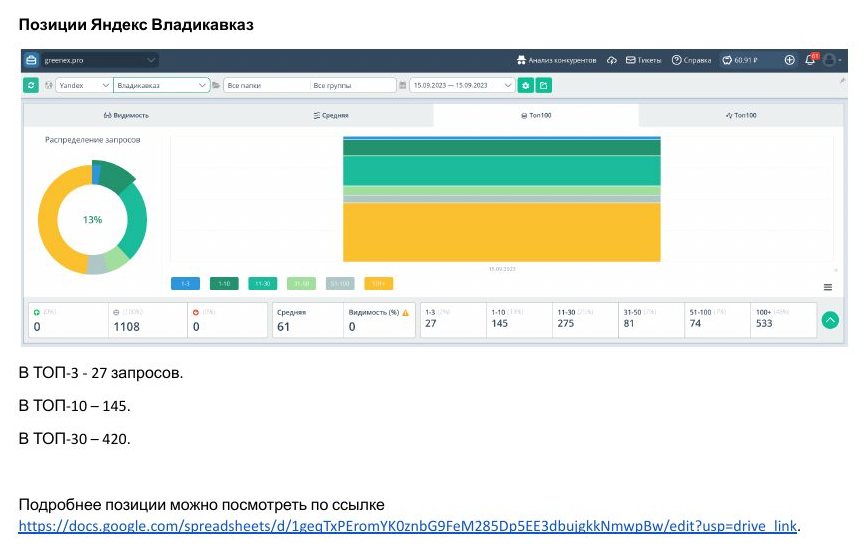Click the cloud upload icon in header
Viewport: 866px width, 555px height.
[x=611, y=60]
